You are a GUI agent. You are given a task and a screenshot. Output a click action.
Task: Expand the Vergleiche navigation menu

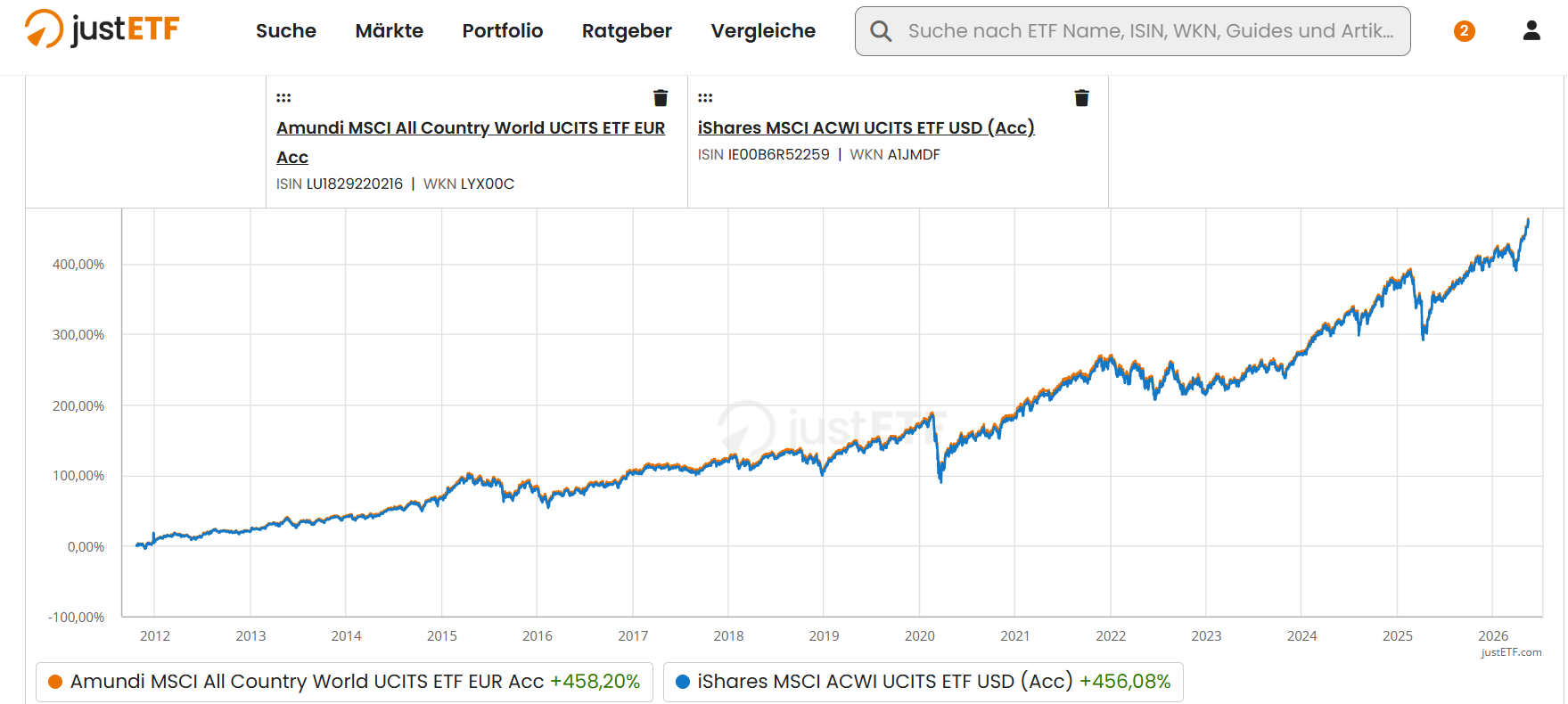tap(763, 31)
